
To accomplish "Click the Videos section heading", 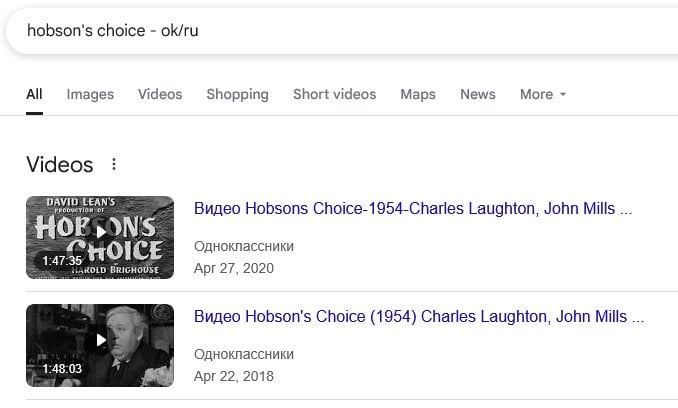I will [60, 165].
